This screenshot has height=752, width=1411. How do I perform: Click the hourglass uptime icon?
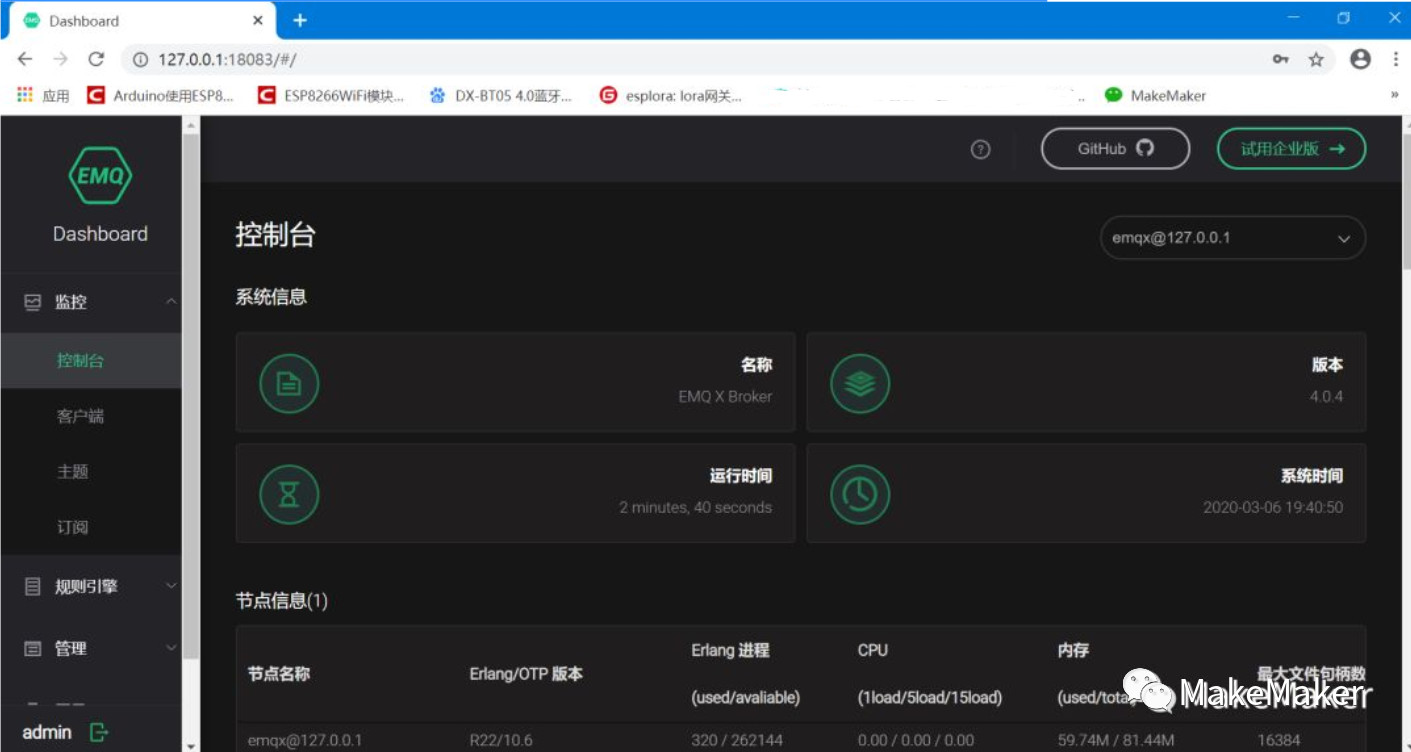click(289, 494)
